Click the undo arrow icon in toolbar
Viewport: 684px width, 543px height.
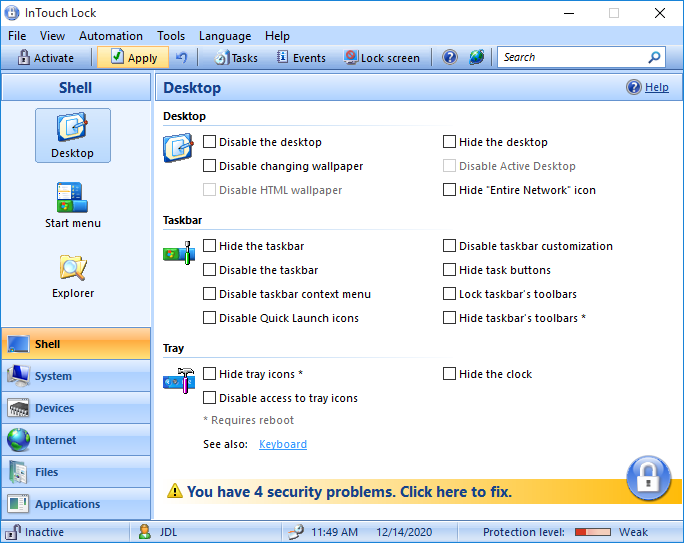[181, 57]
